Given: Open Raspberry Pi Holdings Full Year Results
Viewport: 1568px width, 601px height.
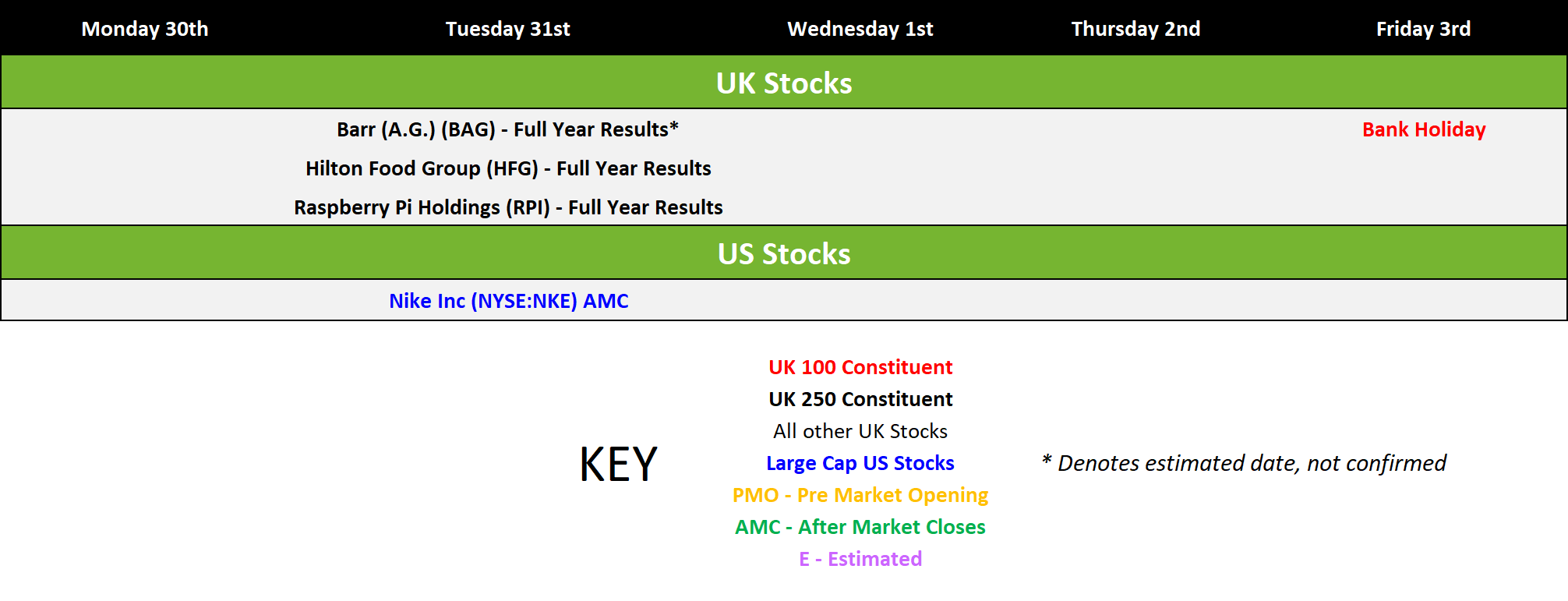Looking at the screenshot, I should [508, 207].
